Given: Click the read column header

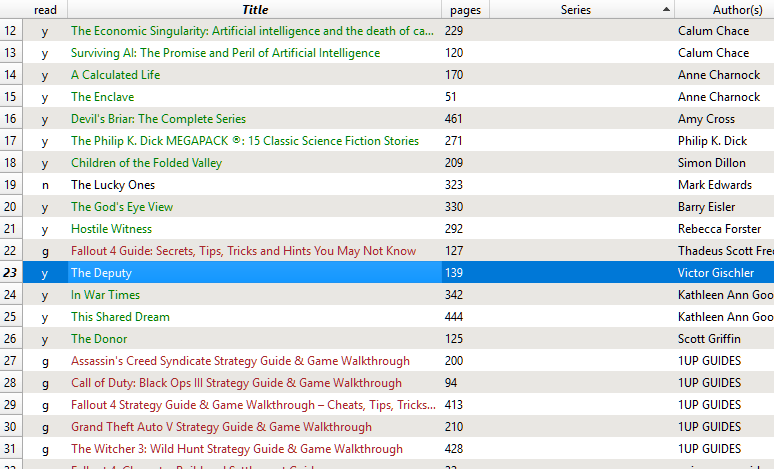Looking at the screenshot, I should coord(45,9).
